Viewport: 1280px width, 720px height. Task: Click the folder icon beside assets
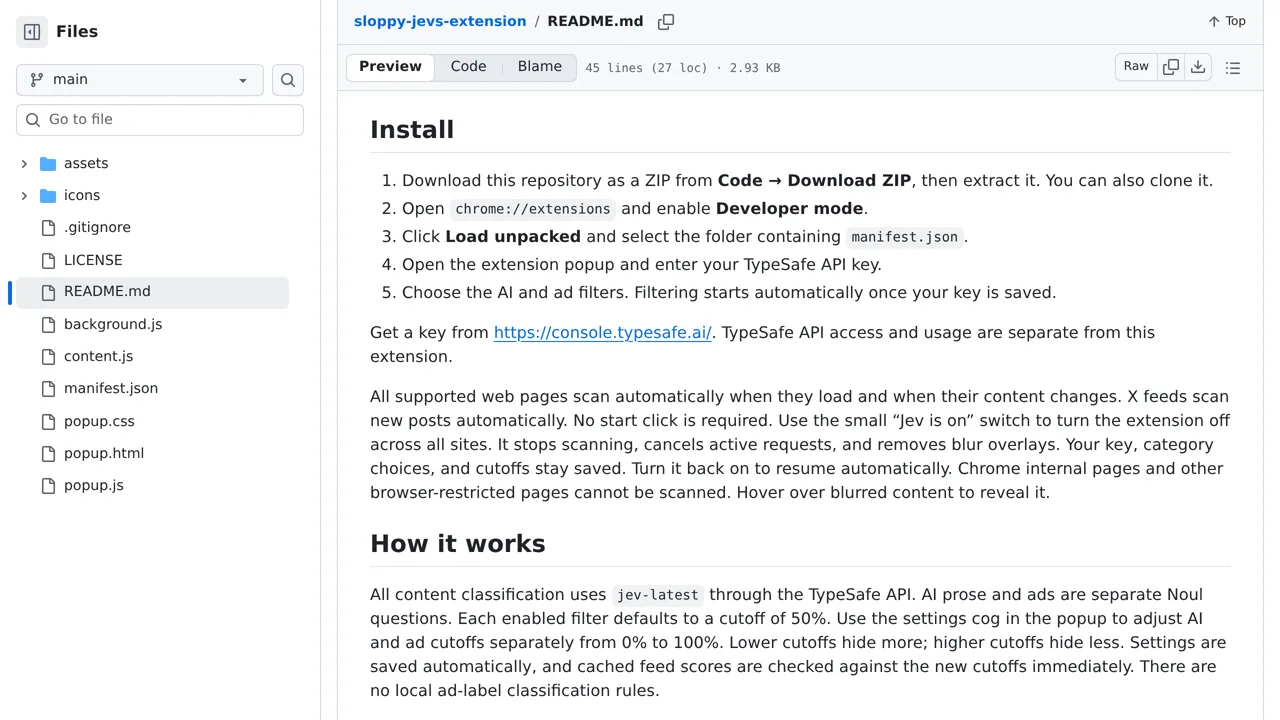coord(48,163)
